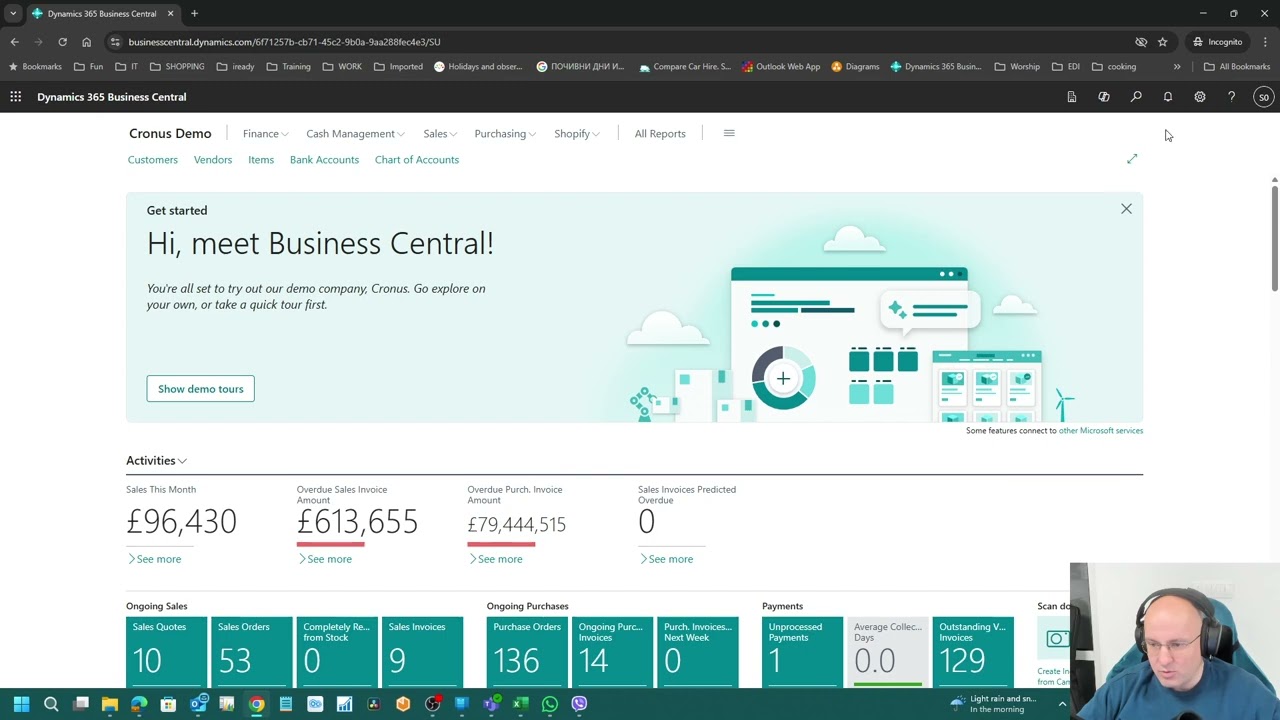Expand the Purchasing menu
This screenshot has height=720, width=1280.
[x=505, y=133]
